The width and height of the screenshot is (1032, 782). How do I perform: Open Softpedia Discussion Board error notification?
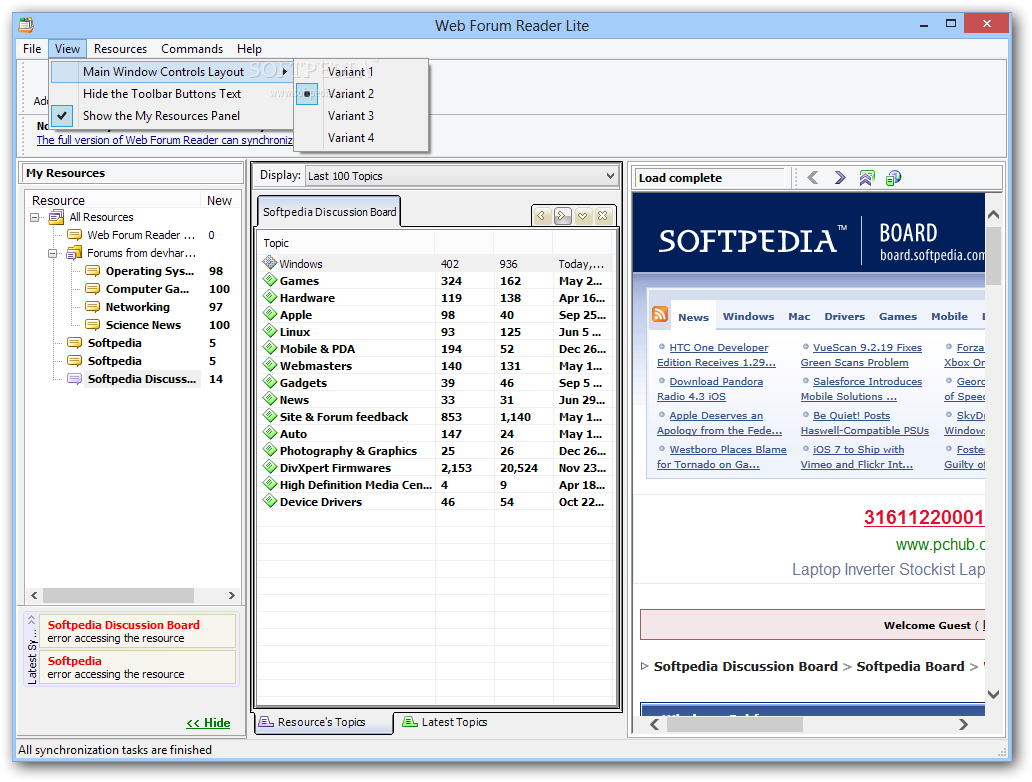138,631
